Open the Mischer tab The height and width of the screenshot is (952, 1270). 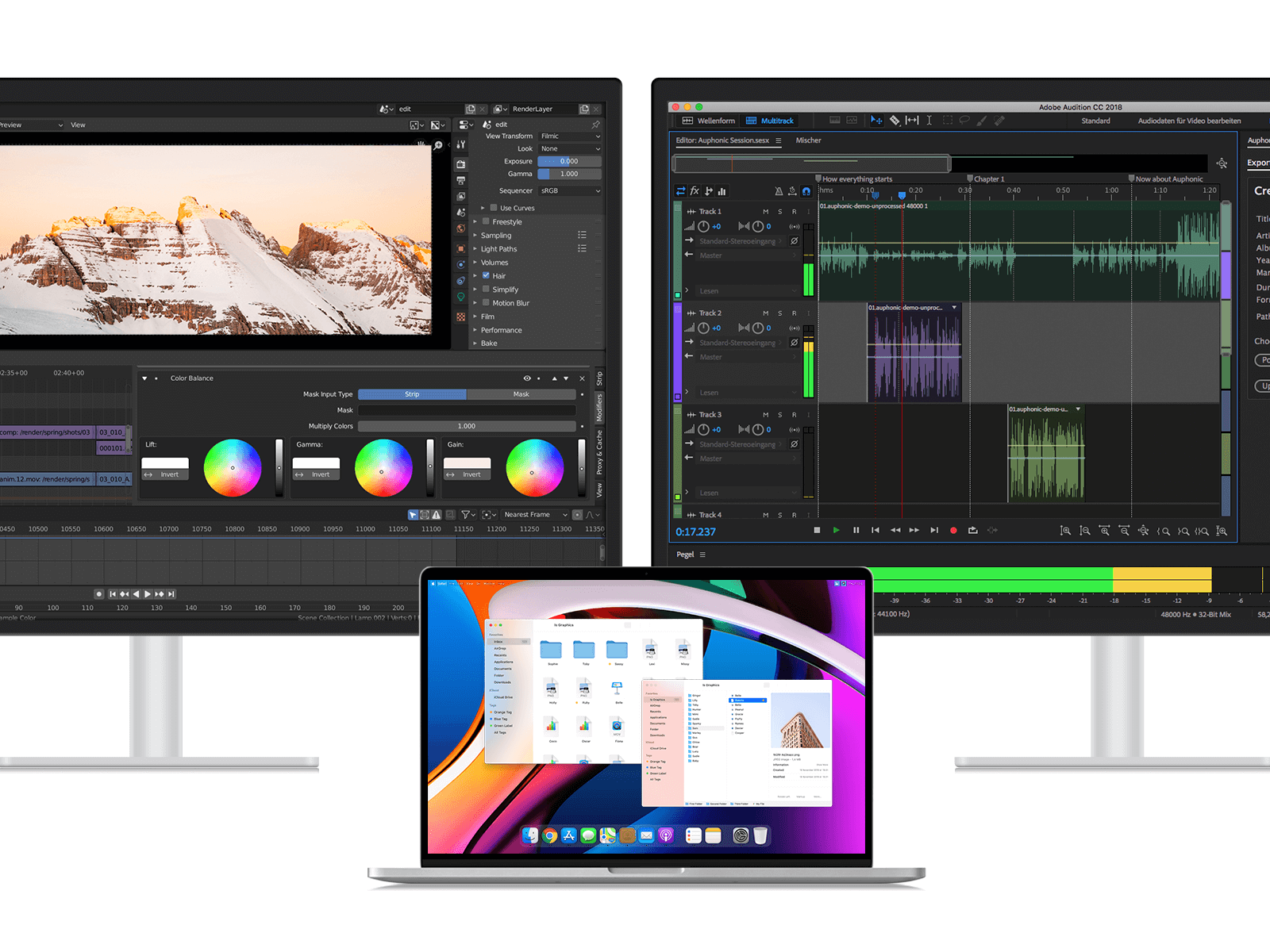pos(808,140)
